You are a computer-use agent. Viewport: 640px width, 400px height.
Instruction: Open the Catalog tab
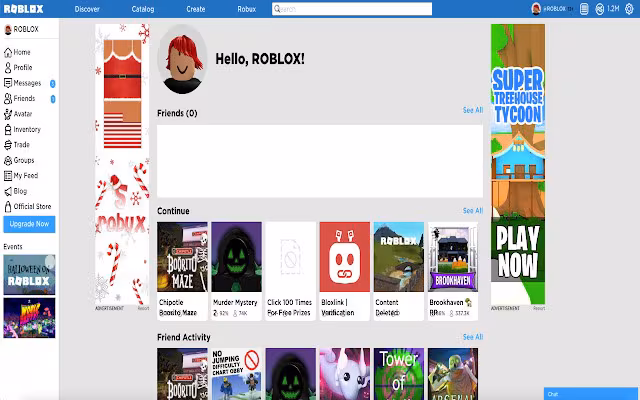[x=143, y=9]
